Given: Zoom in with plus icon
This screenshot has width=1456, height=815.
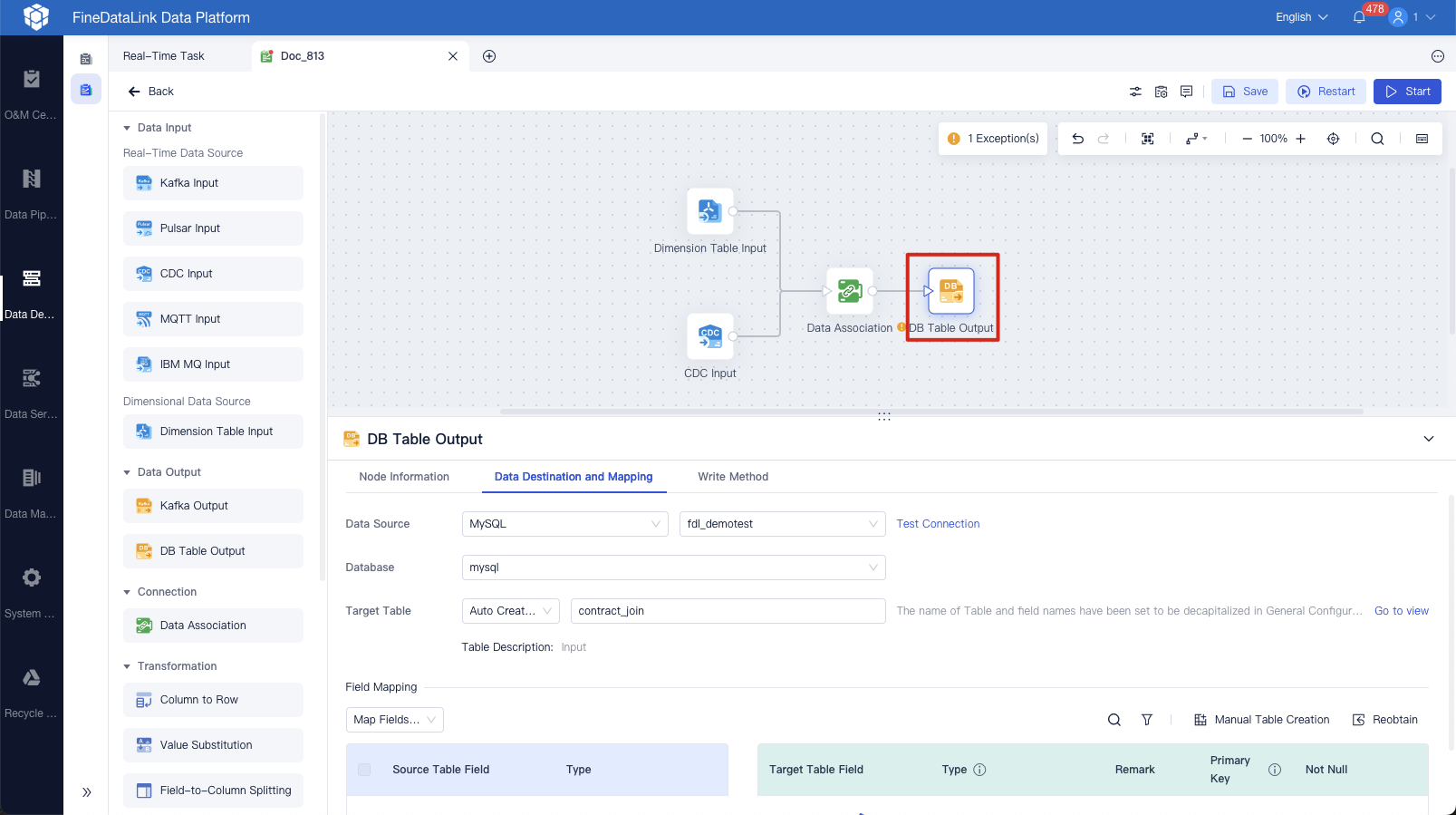Looking at the screenshot, I should pyautogui.click(x=1300, y=139).
